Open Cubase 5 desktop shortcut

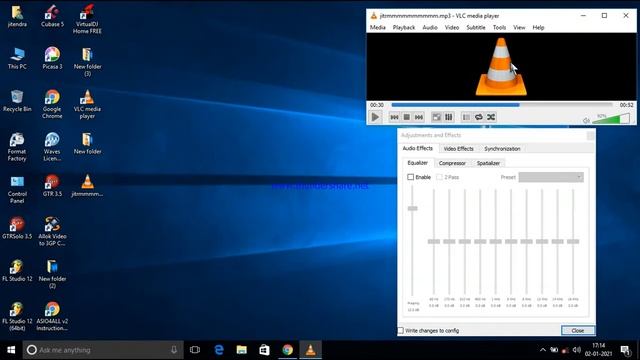[52, 16]
